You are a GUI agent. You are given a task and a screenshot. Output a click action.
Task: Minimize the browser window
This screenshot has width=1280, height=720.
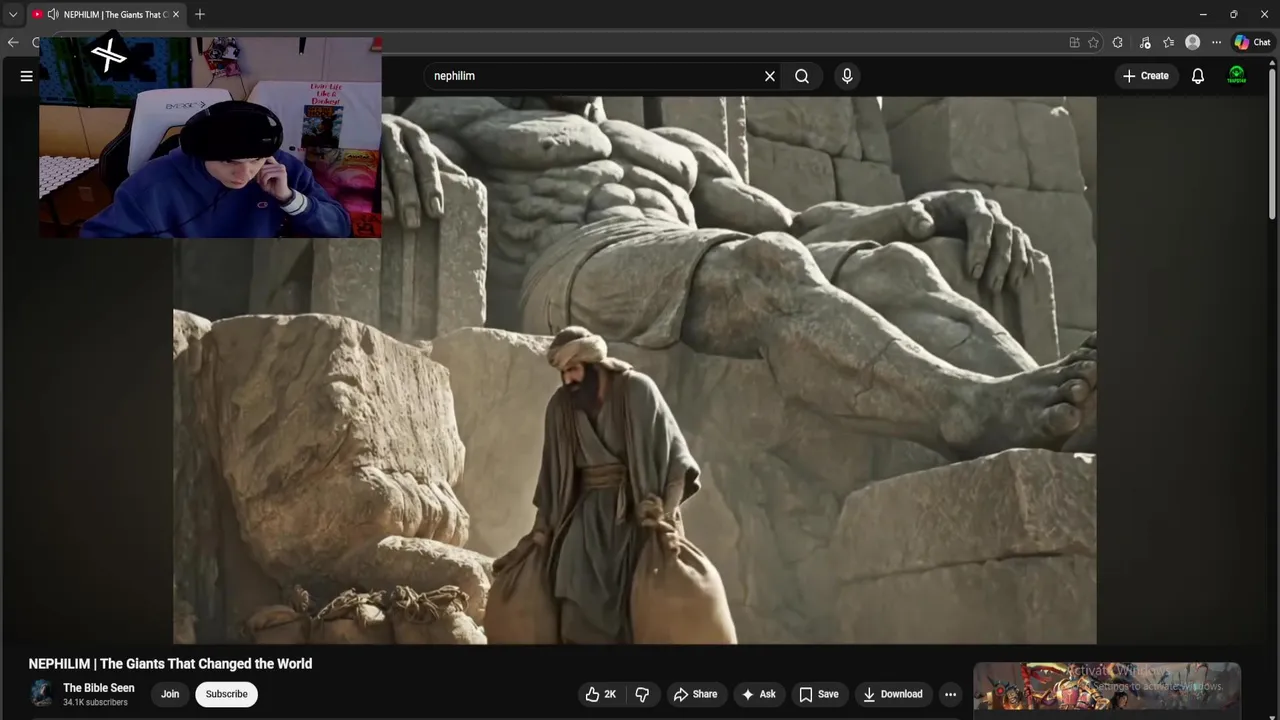pyautogui.click(x=1202, y=14)
